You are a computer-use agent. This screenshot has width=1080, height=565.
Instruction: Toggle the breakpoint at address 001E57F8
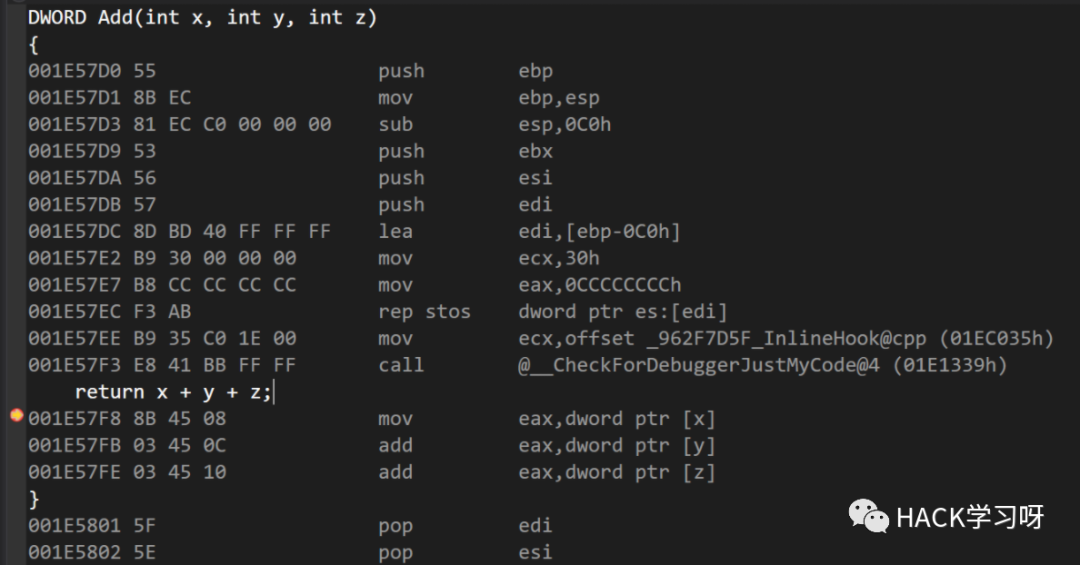17,415
